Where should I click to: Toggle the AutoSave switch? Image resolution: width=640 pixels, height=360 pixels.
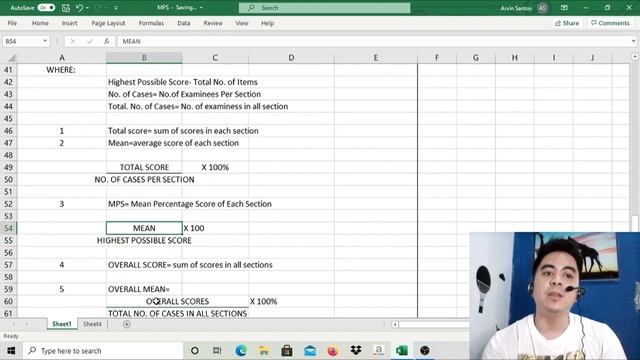(x=46, y=7)
